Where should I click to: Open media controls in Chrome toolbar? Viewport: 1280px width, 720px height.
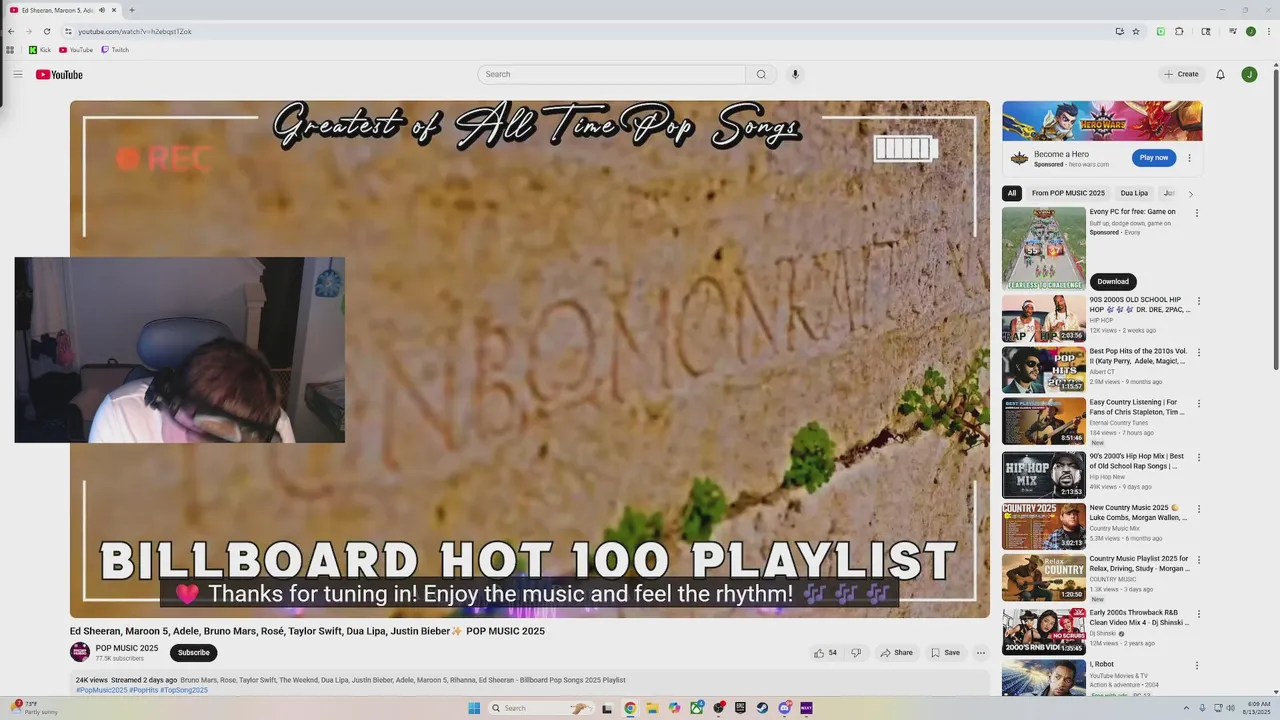[1233, 31]
